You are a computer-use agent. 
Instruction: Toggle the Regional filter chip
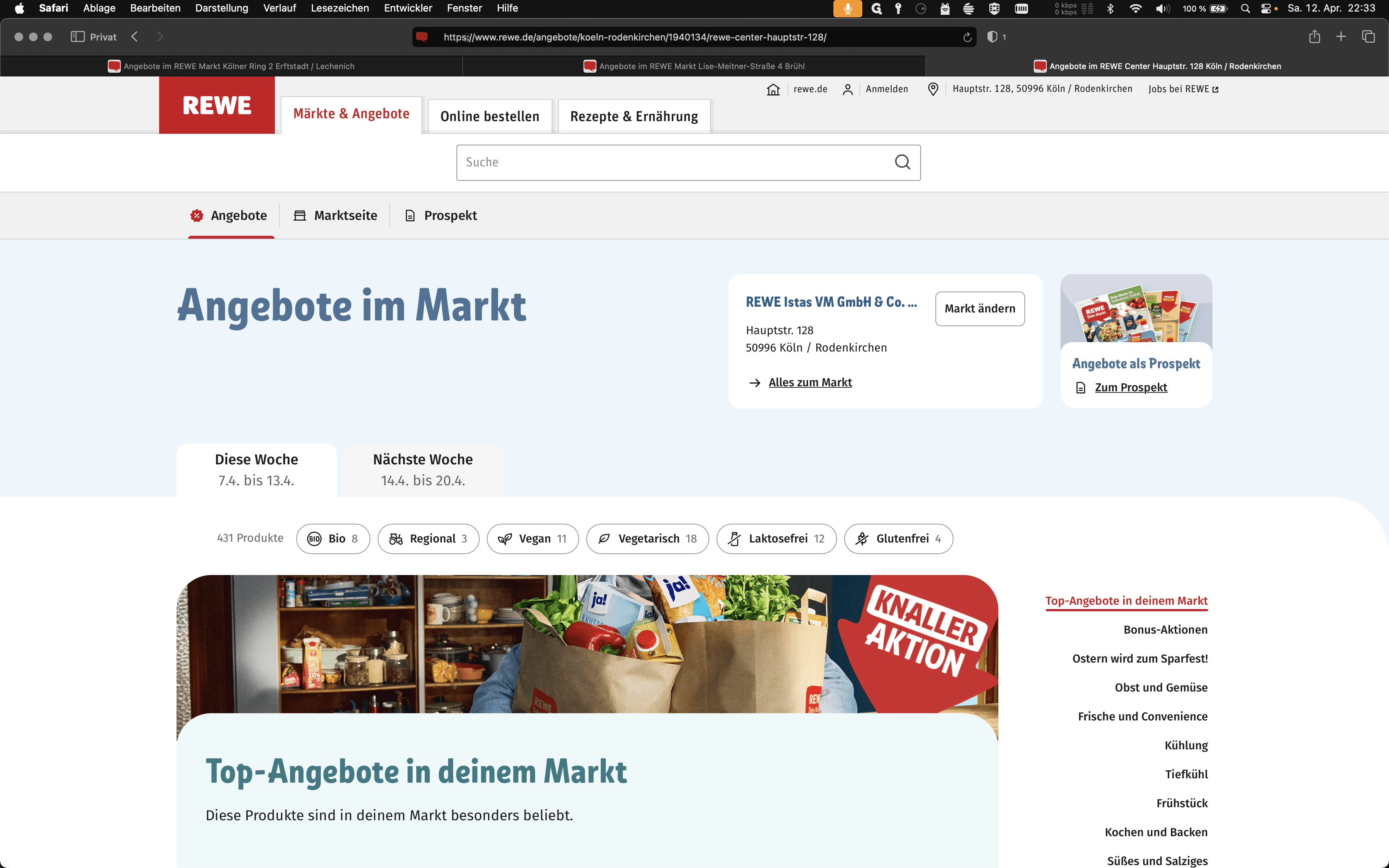click(428, 539)
